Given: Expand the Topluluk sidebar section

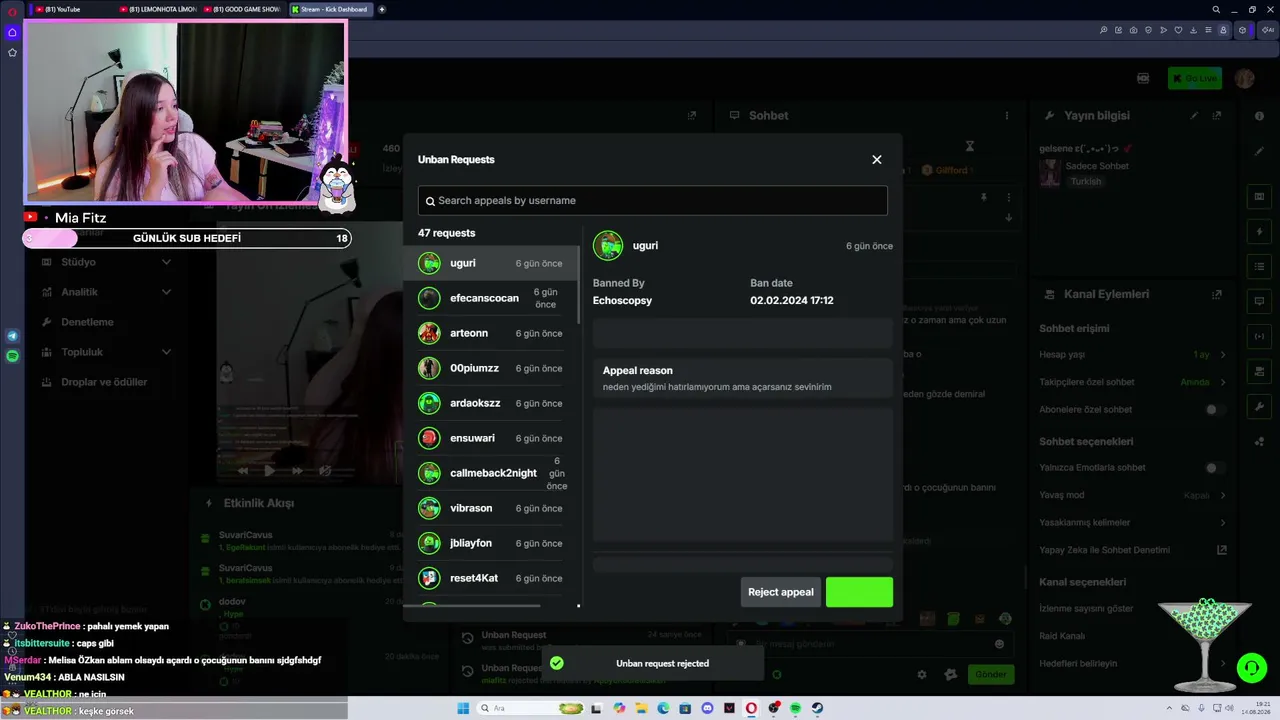Looking at the screenshot, I should coord(106,352).
